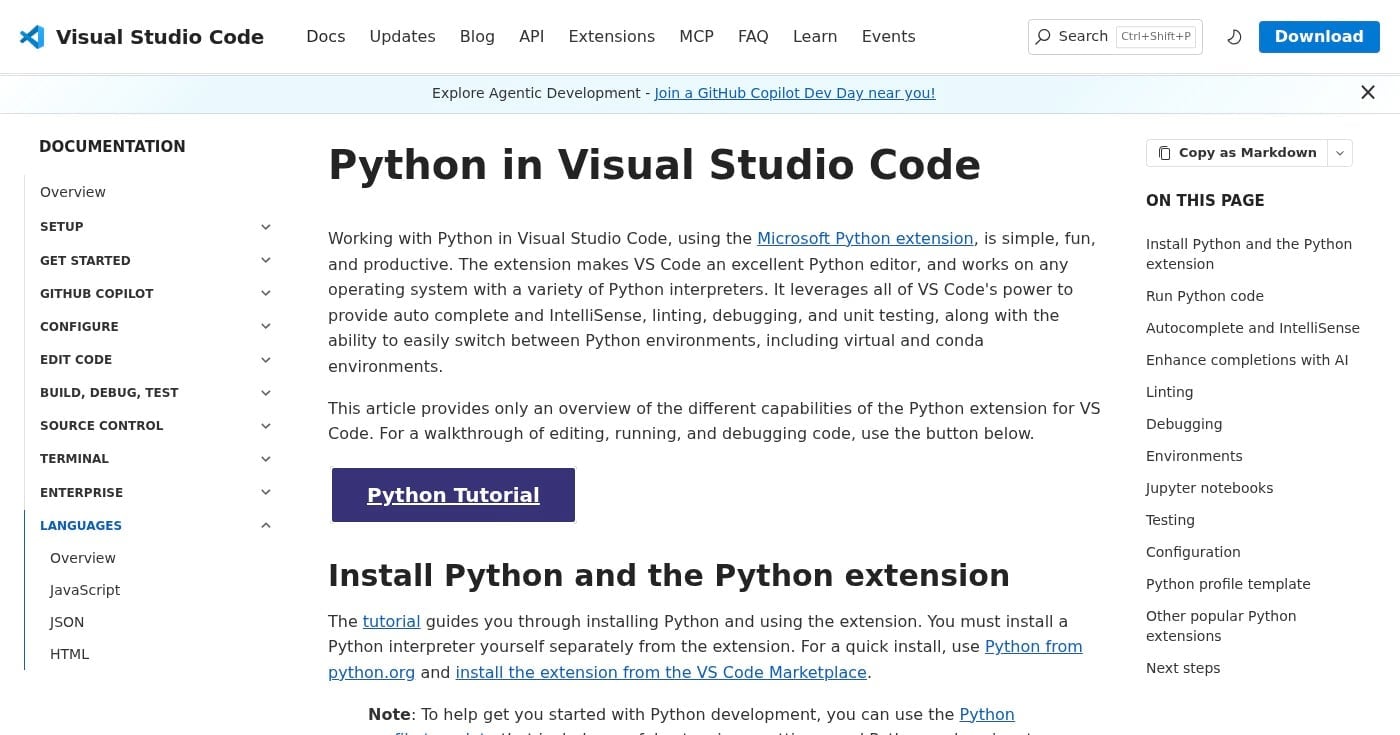
Task: Open the Copy as Markdown dropdown arrow
Action: point(1339,153)
